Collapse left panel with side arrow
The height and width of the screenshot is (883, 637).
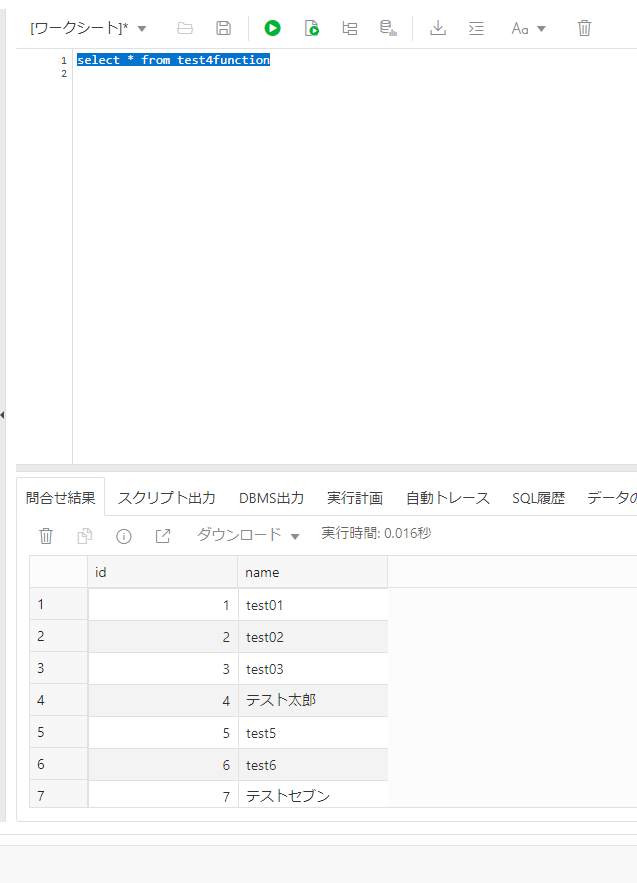coord(2,415)
